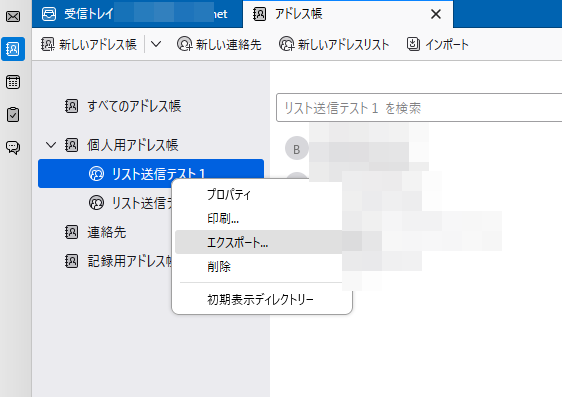The image size is (562, 397).
Task: Select the list リスト送信テスト 1
Action: (x=151, y=173)
